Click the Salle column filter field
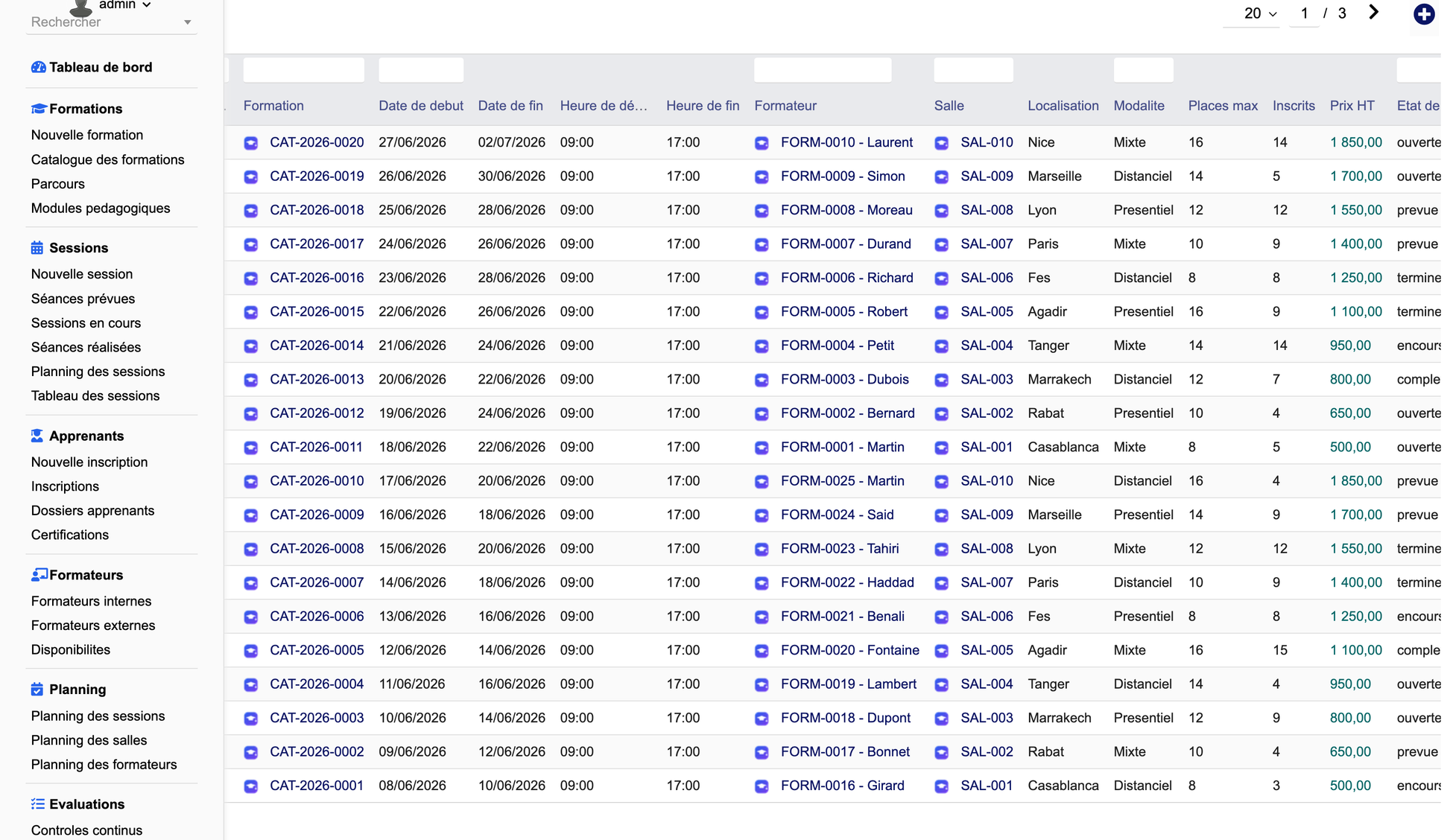Viewport: 1450px width, 840px height. click(973, 70)
